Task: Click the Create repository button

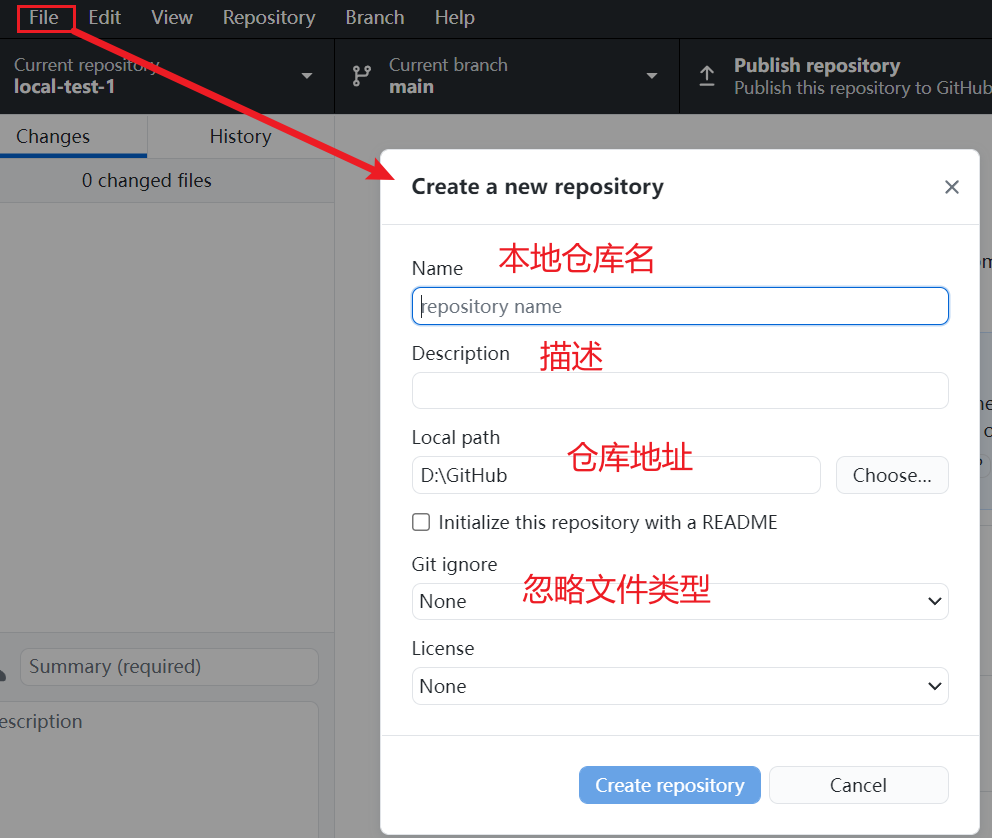Action: (669, 785)
